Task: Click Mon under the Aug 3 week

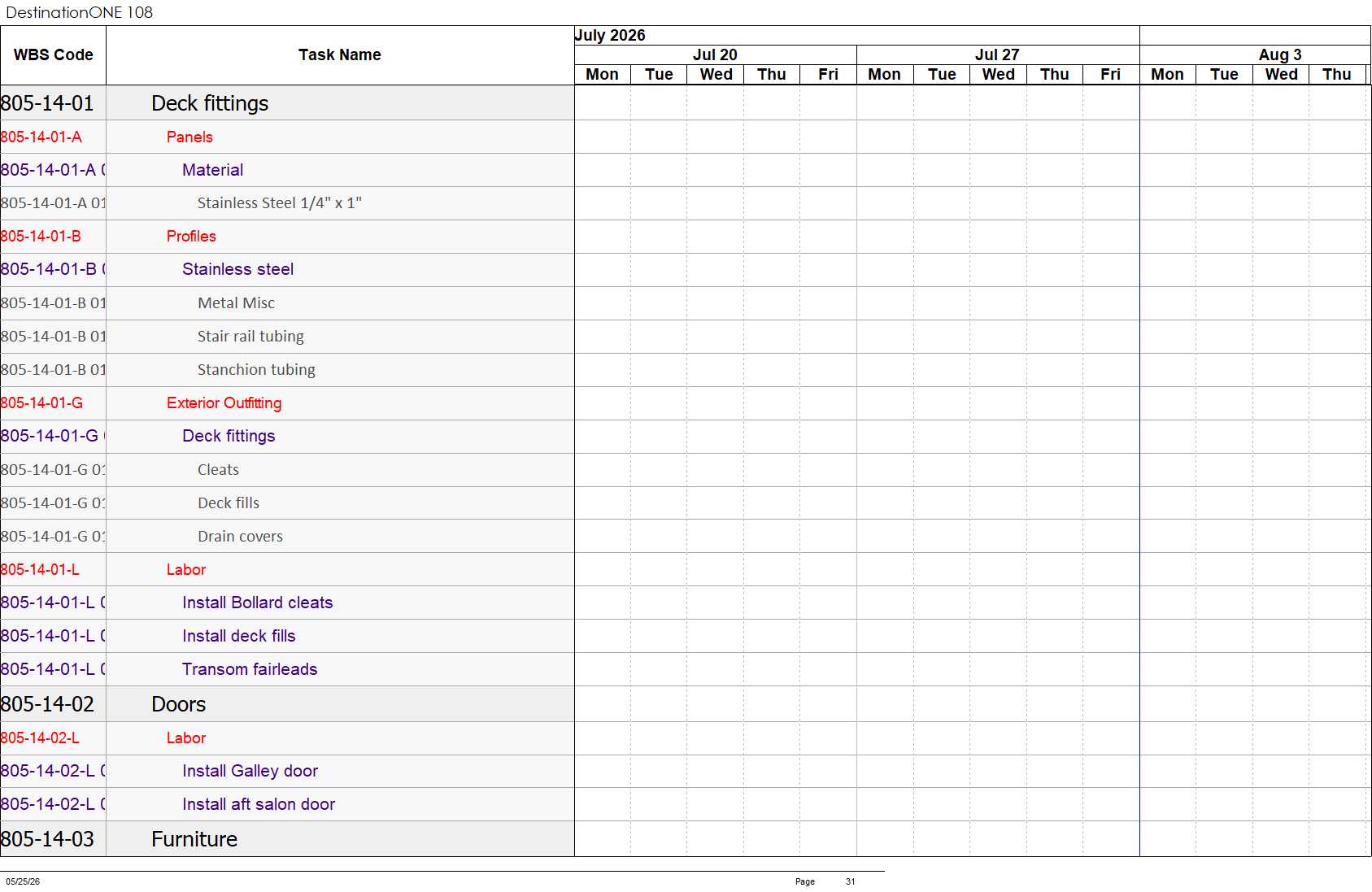Action: pos(1167,74)
